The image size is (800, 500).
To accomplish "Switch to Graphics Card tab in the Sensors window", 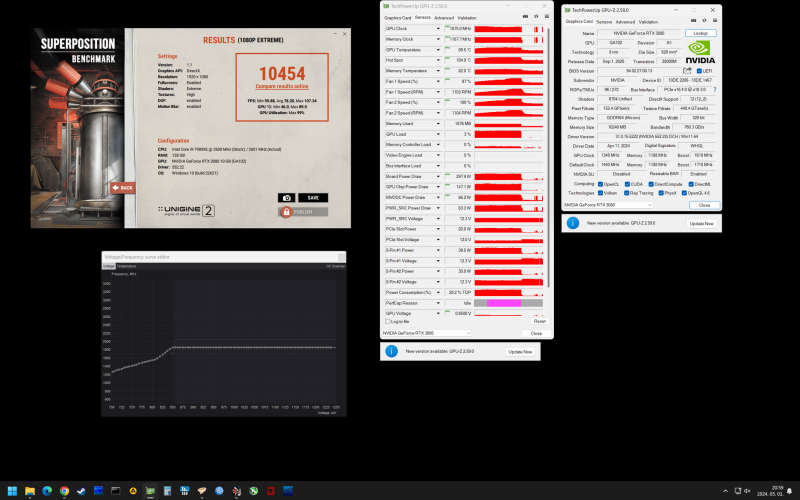I will pos(397,17).
